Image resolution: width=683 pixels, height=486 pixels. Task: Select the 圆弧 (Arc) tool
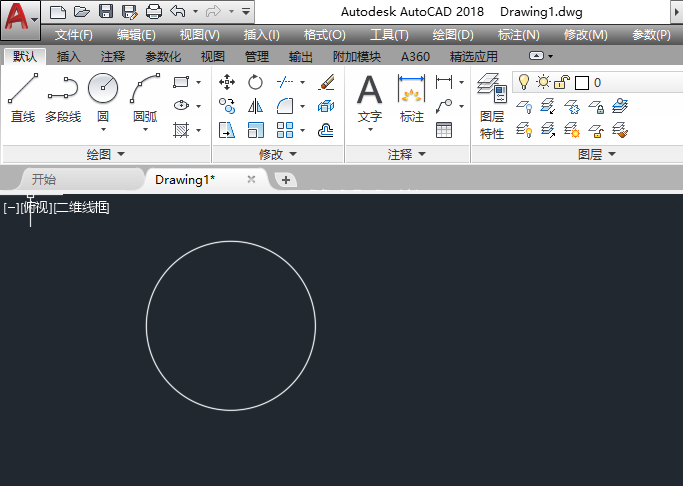[x=145, y=98]
